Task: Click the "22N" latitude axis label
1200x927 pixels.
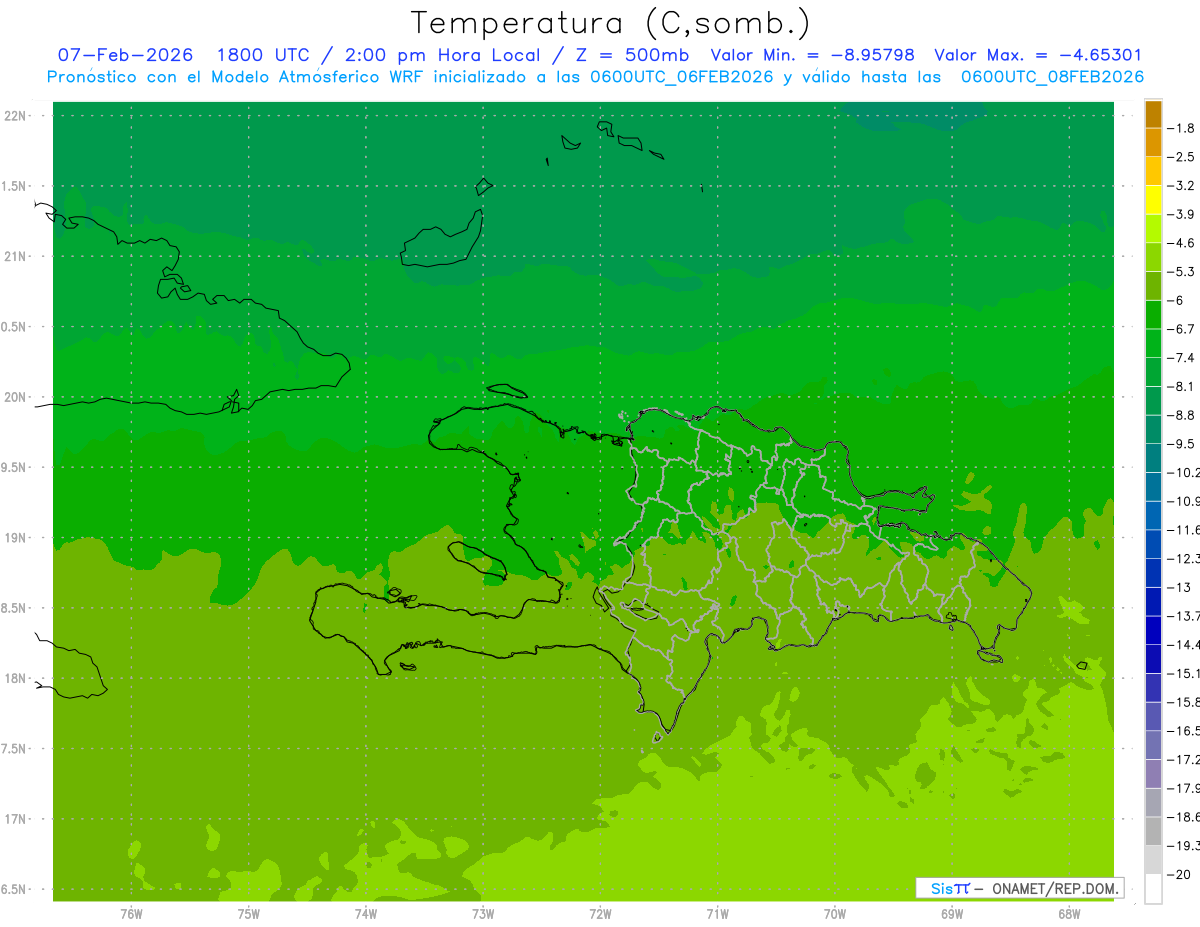Action: click(17, 116)
